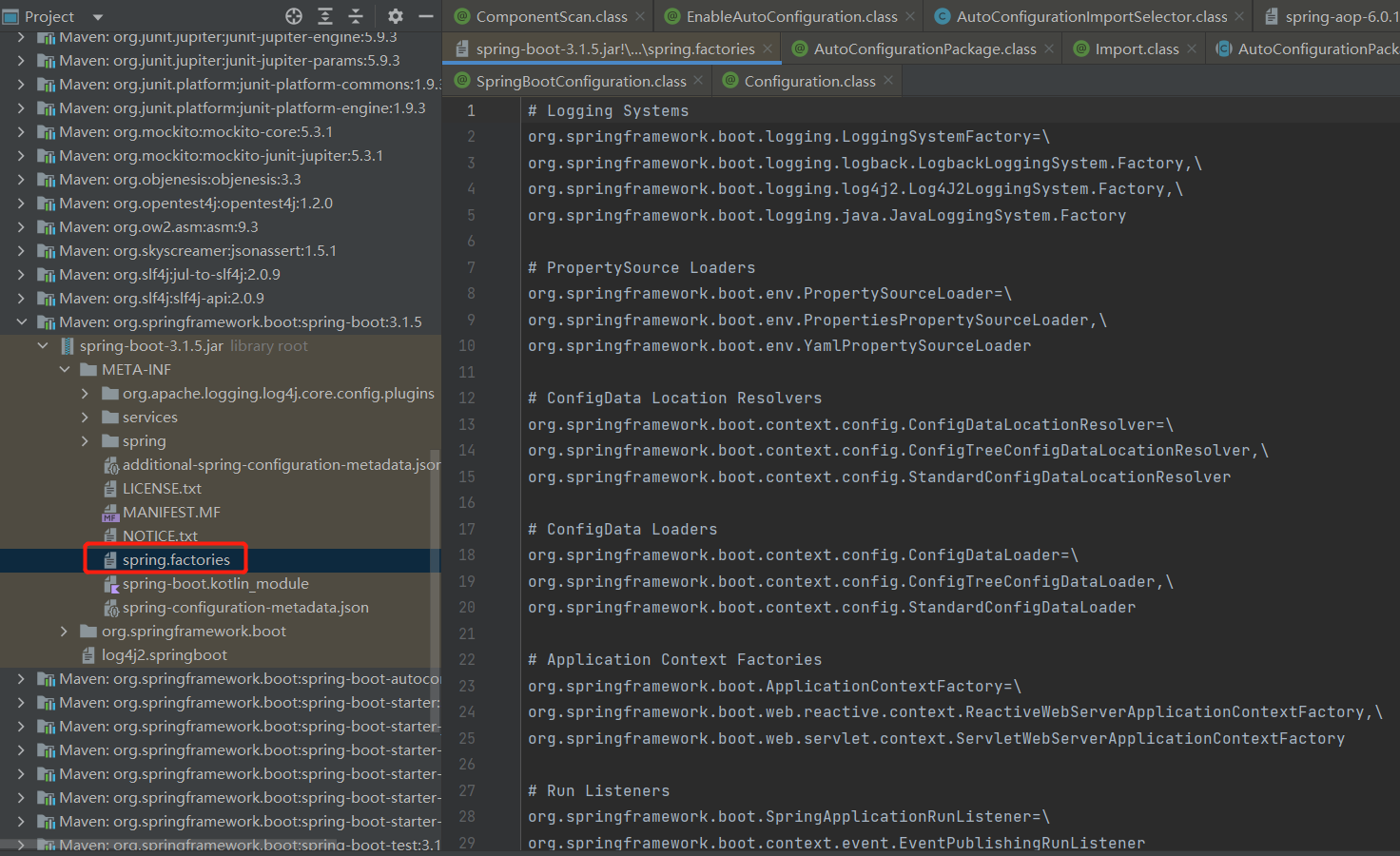Screen dimensions: 1400x856
Task: Expand org.apache.logging.log4j.core.config.plugins folder
Action: pos(85,394)
